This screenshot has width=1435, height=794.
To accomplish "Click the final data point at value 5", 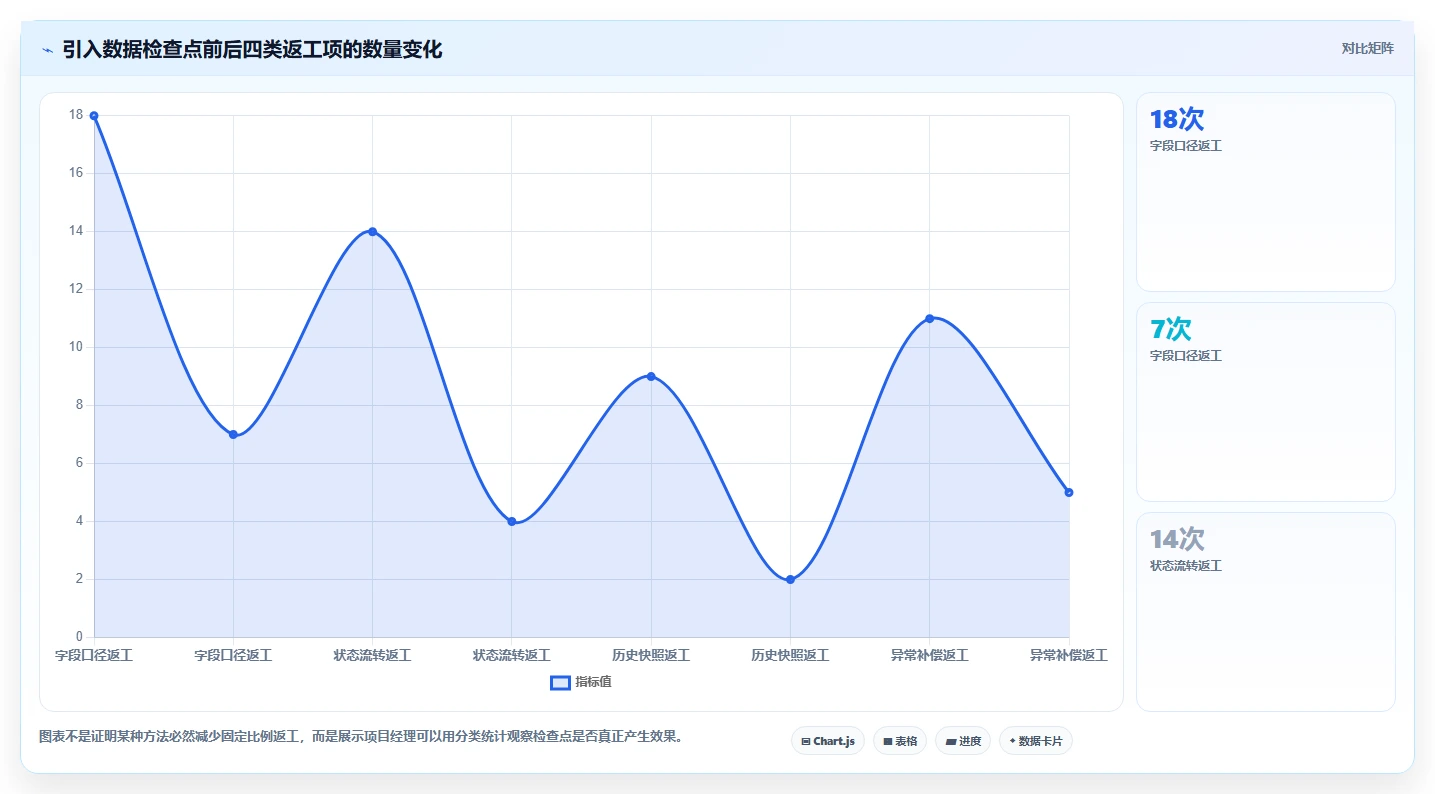I will click(1068, 492).
